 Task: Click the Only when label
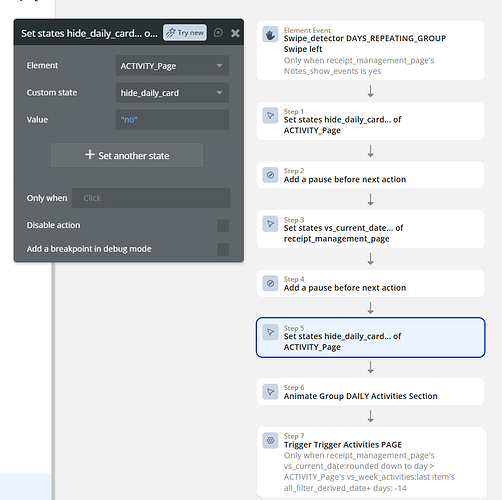[x=47, y=198]
